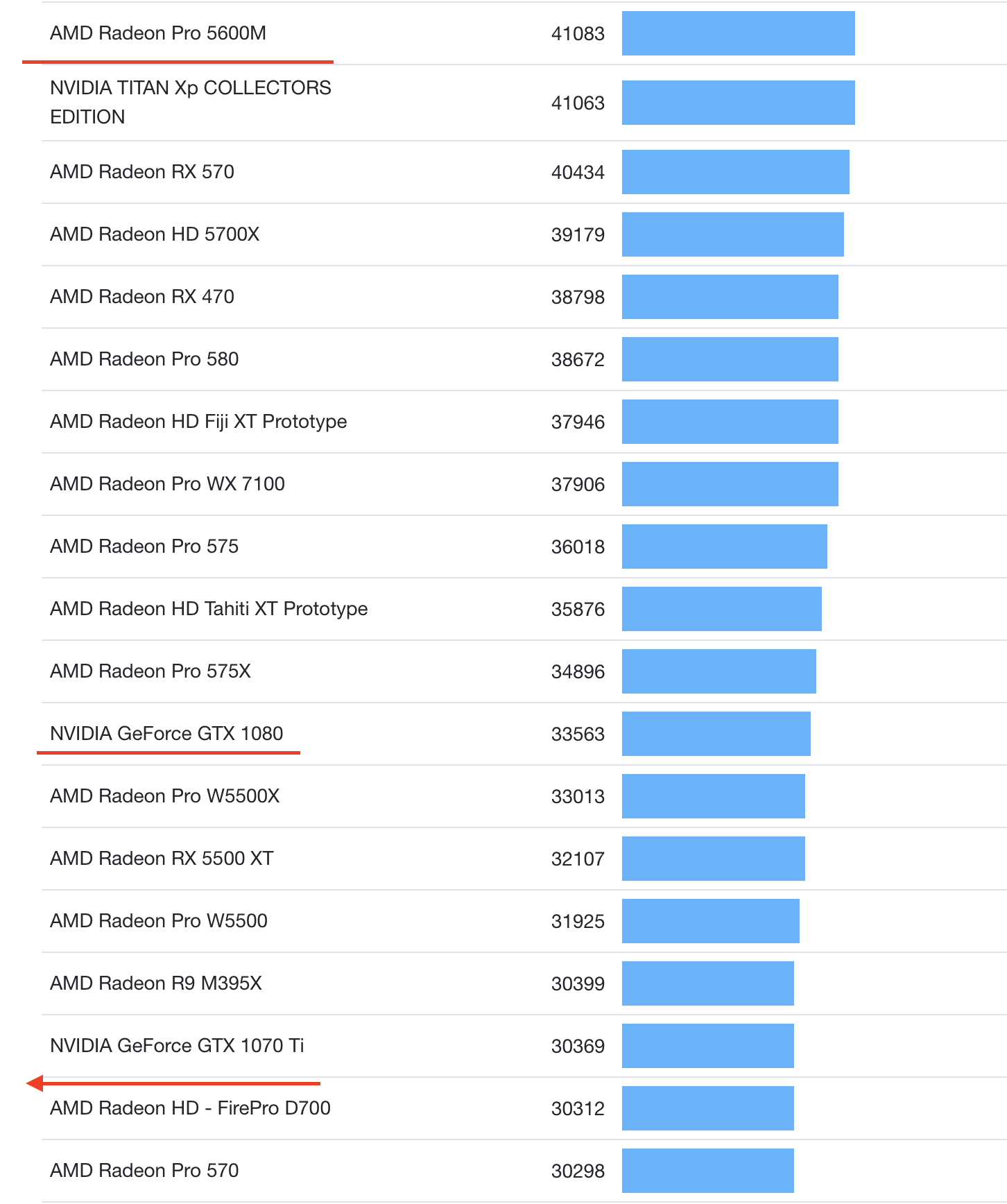Image resolution: width=1007 pixels, height=1204 pixels.
Task: Click the score value 33563
Action: pyautogui.click(x=578, y=734)
